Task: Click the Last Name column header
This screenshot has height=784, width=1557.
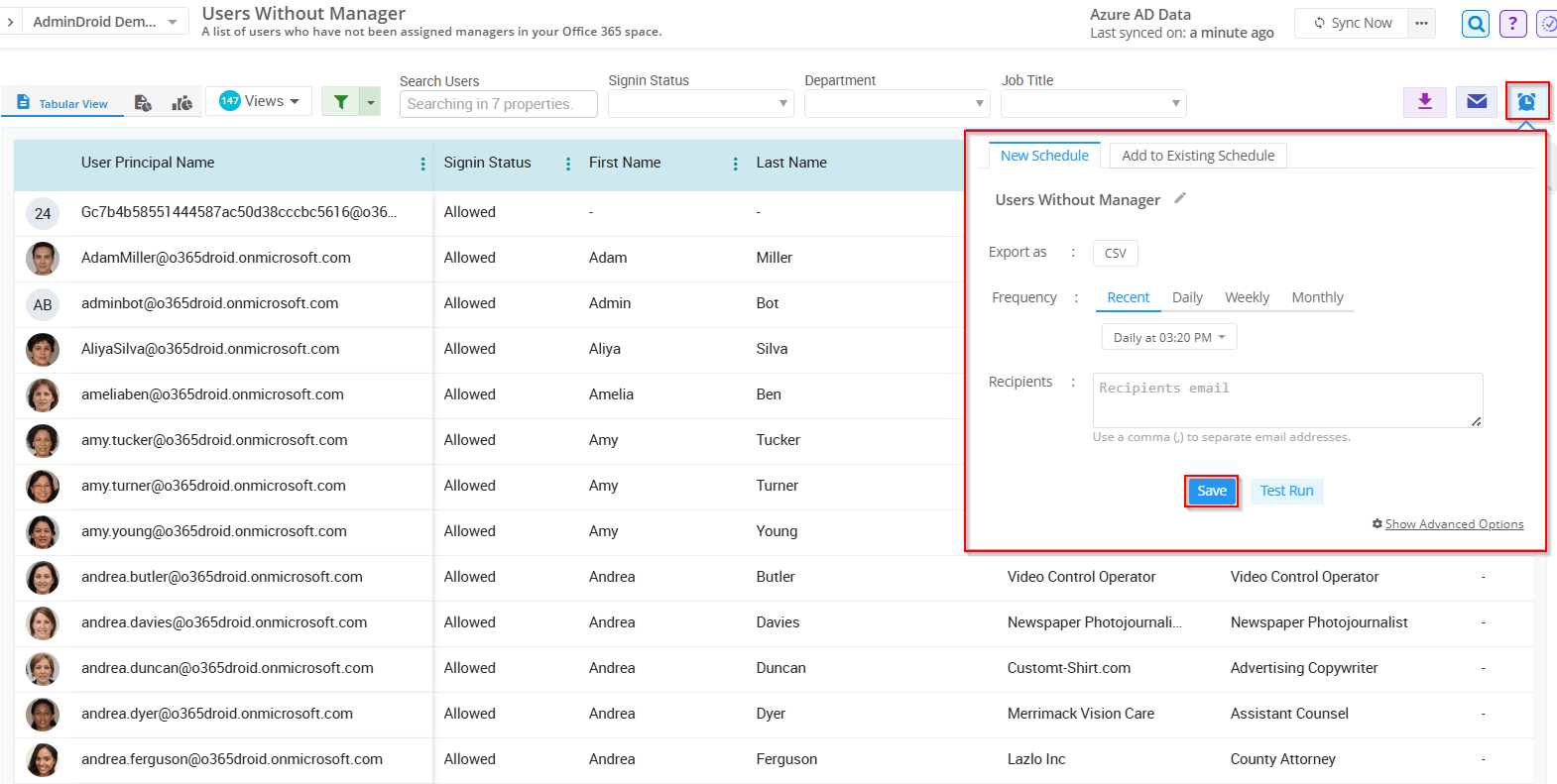Action: (x=791, y=163)
